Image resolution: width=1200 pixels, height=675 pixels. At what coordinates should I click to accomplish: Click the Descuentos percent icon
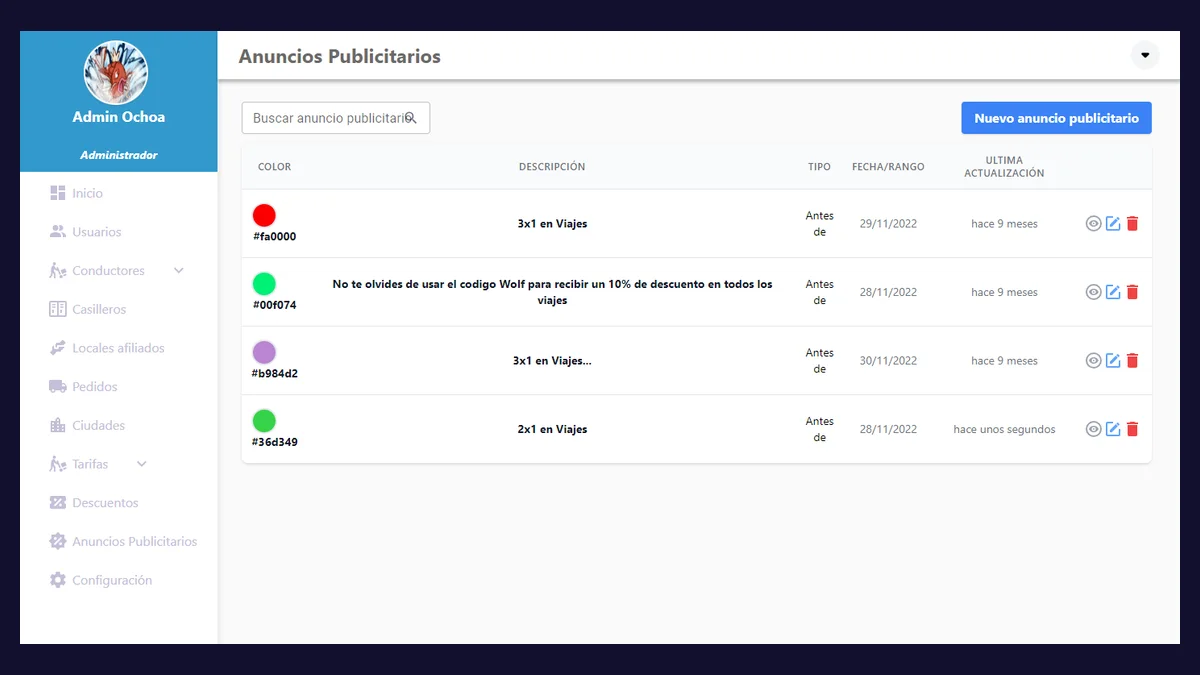pos(58,503)
